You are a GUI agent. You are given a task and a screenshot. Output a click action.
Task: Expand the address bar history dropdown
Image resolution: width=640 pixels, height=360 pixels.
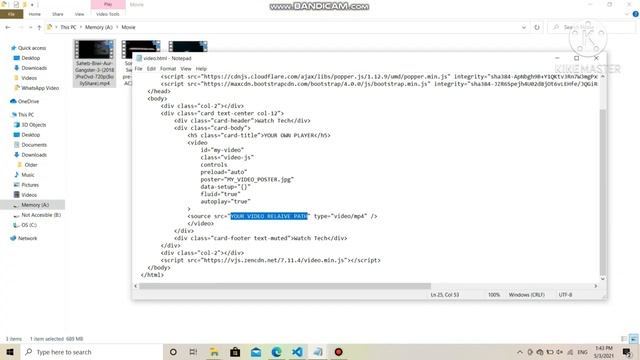tap(524, 27)
